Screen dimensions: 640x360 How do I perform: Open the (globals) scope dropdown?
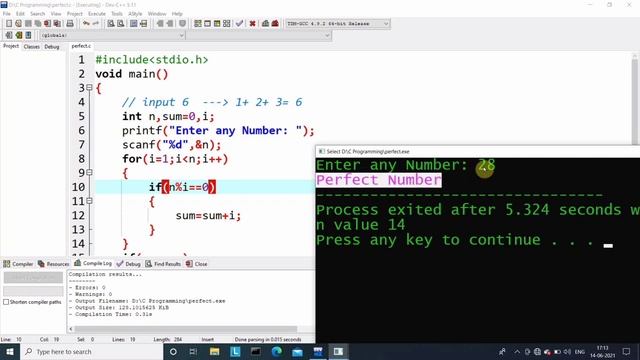click(112, 36)
